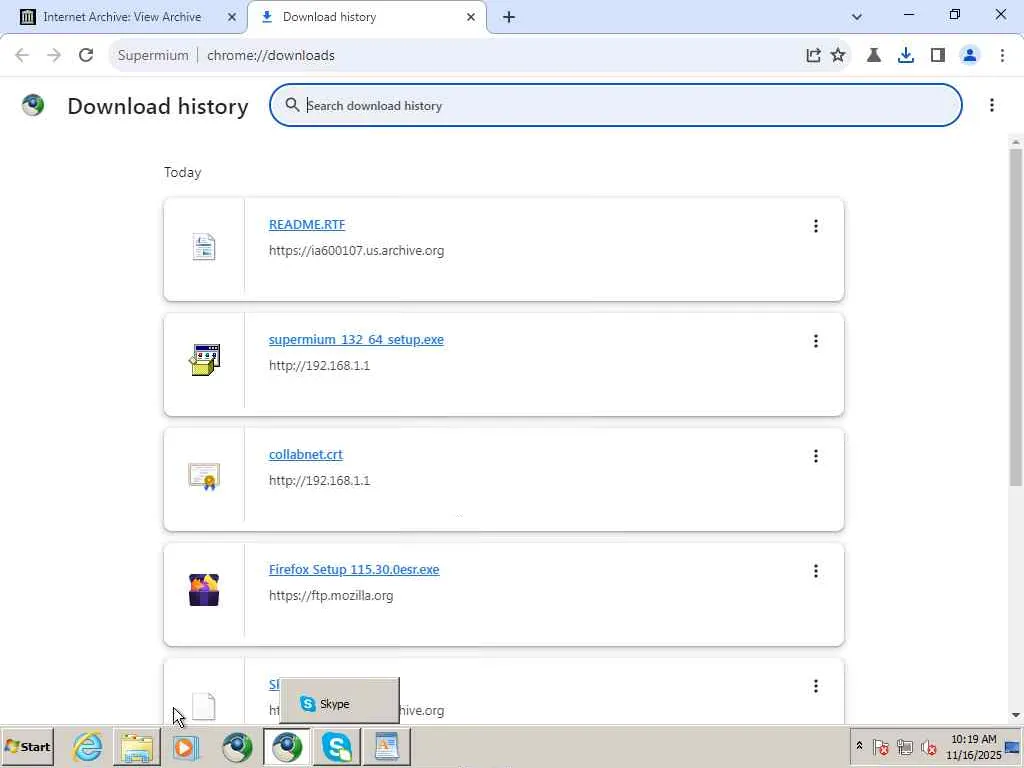This screenshot has height=768, width=1024.
Task: Open the Download history page options menu
Action: click(x=991, y=105)
